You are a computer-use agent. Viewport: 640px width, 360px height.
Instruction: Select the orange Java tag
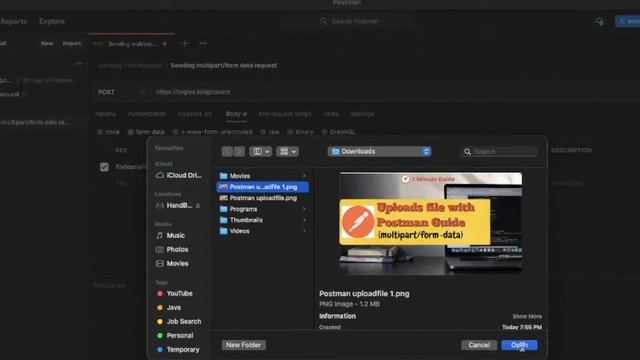(169, 307)
